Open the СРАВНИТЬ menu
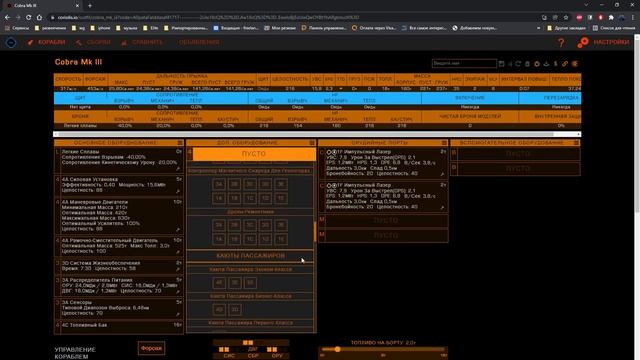This screenshot has width=640, height=360. point(142,42)
